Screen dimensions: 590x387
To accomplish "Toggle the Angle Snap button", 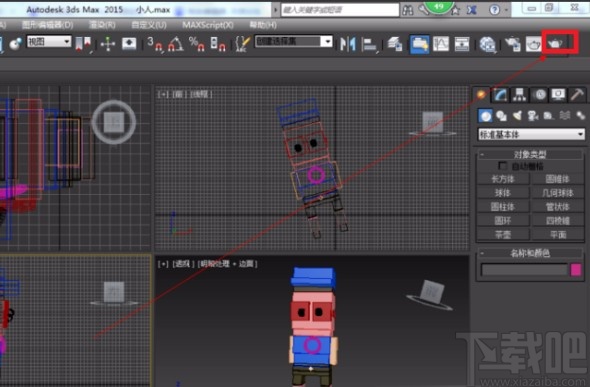I will tap(176, 44).
